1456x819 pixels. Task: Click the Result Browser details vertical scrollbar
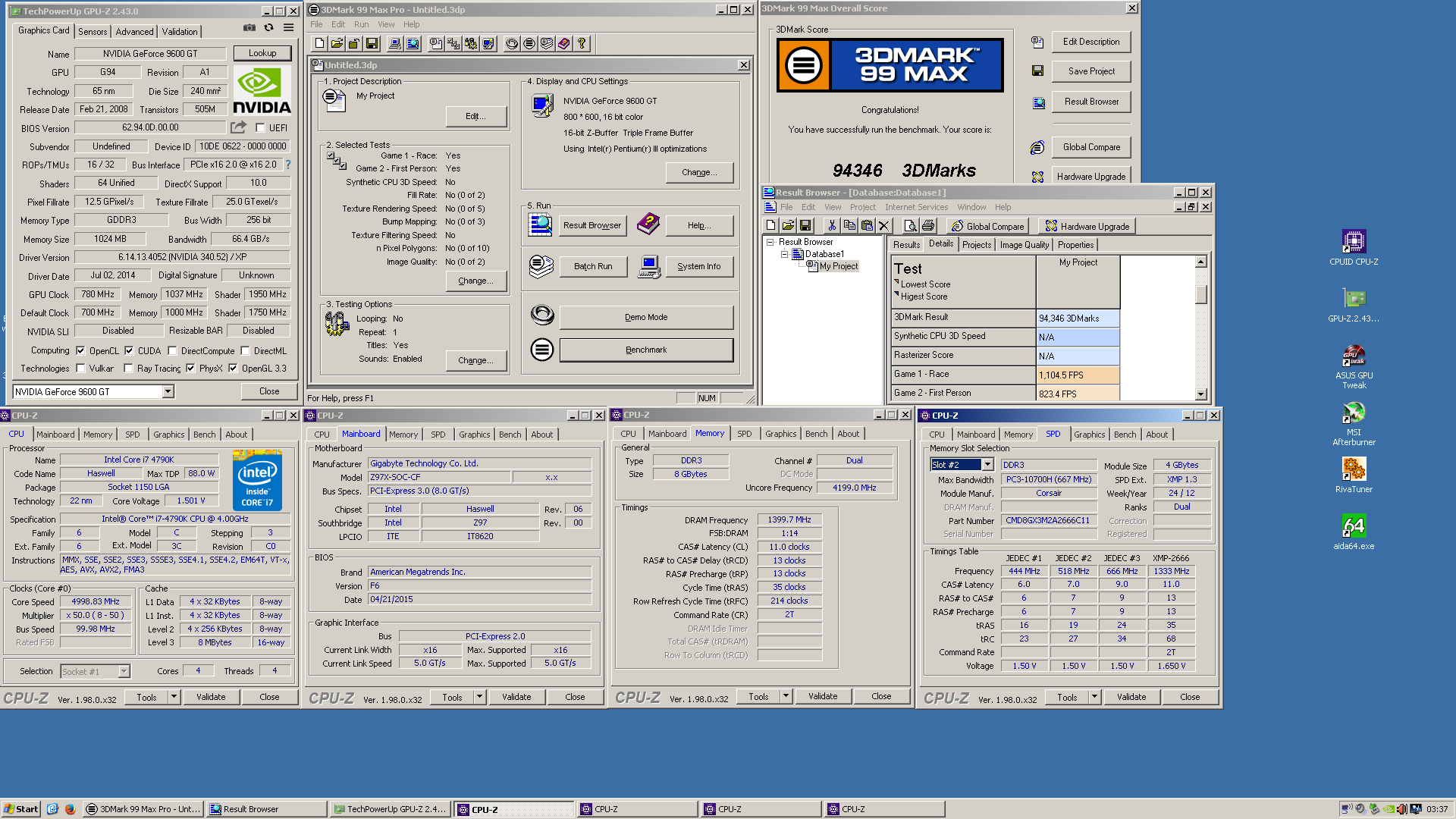(1201, 328)
